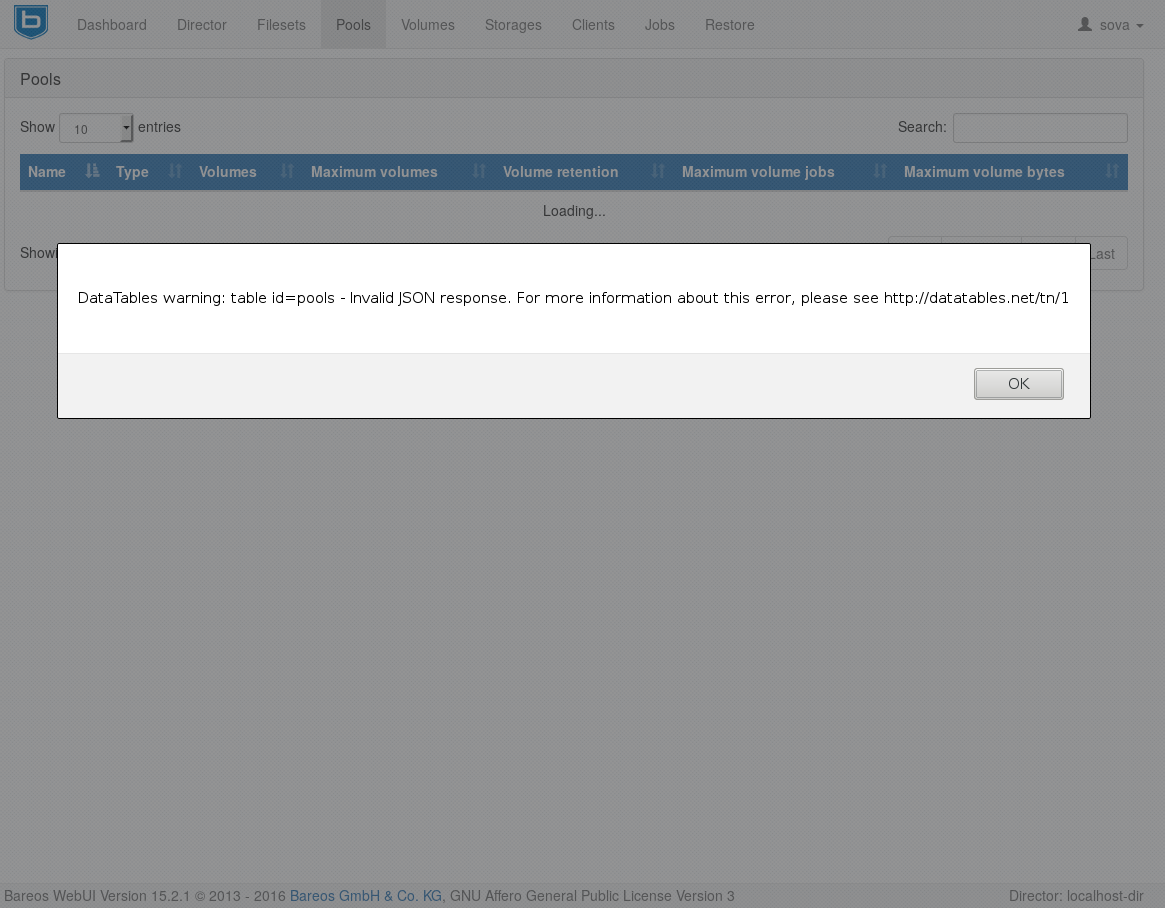Click sort icon in Maximum volume bytes column
Image resolution: width=1165 pixels, height=908 pixels.
(x=1112, y=172)
